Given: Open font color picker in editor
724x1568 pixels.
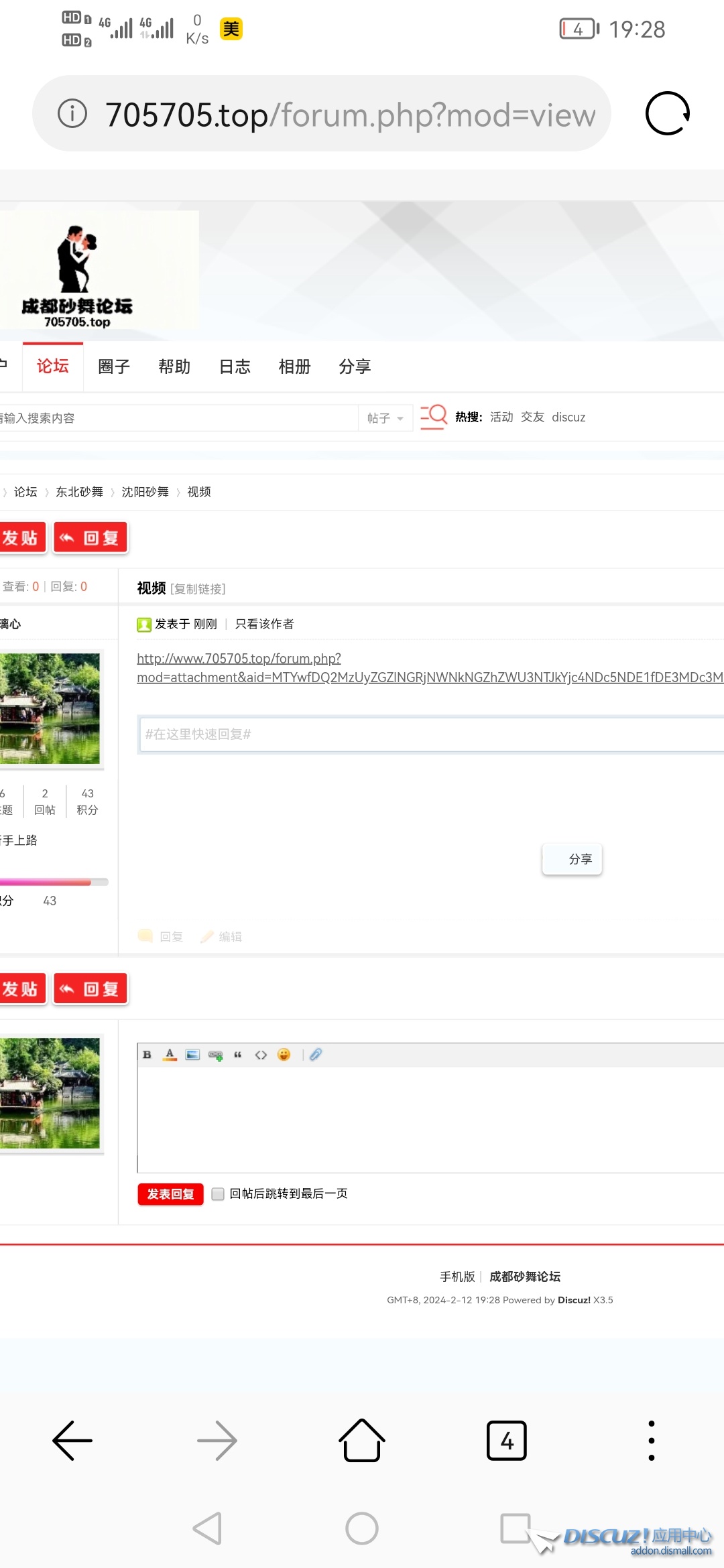Looking at the screenshot, I should [x=170, y=1055].
